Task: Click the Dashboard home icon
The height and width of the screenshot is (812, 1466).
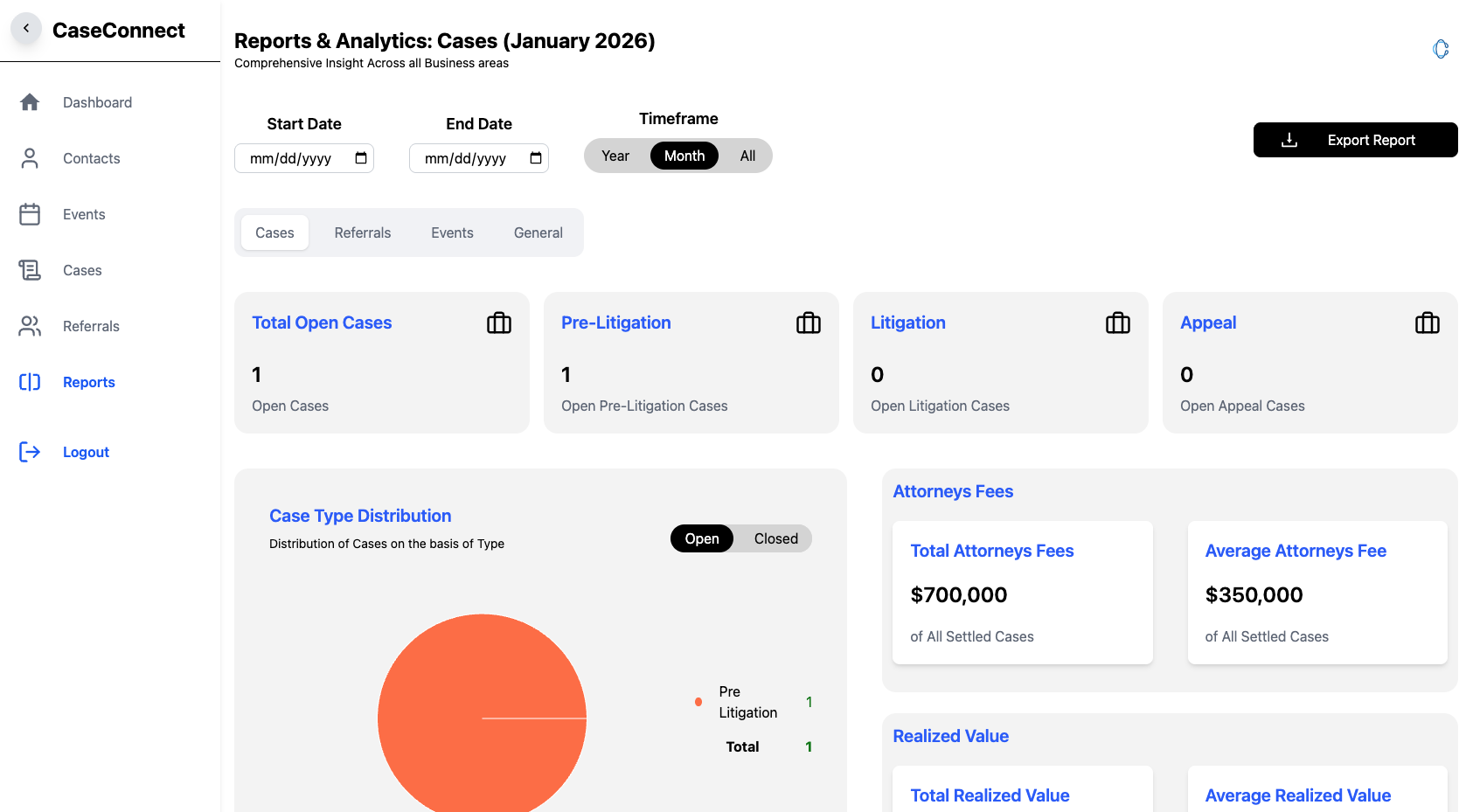Action: coord(30,102)
